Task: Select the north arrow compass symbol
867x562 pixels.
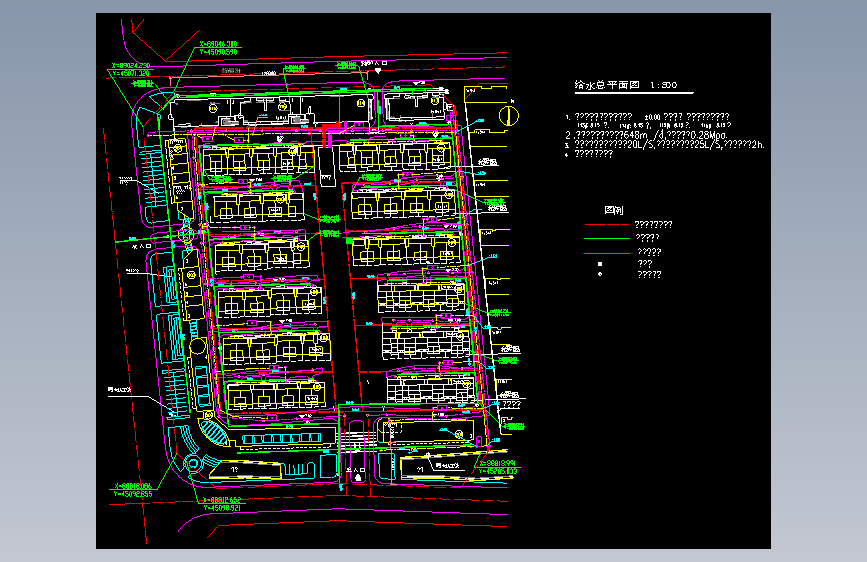Action: click(x=509, y=115)
